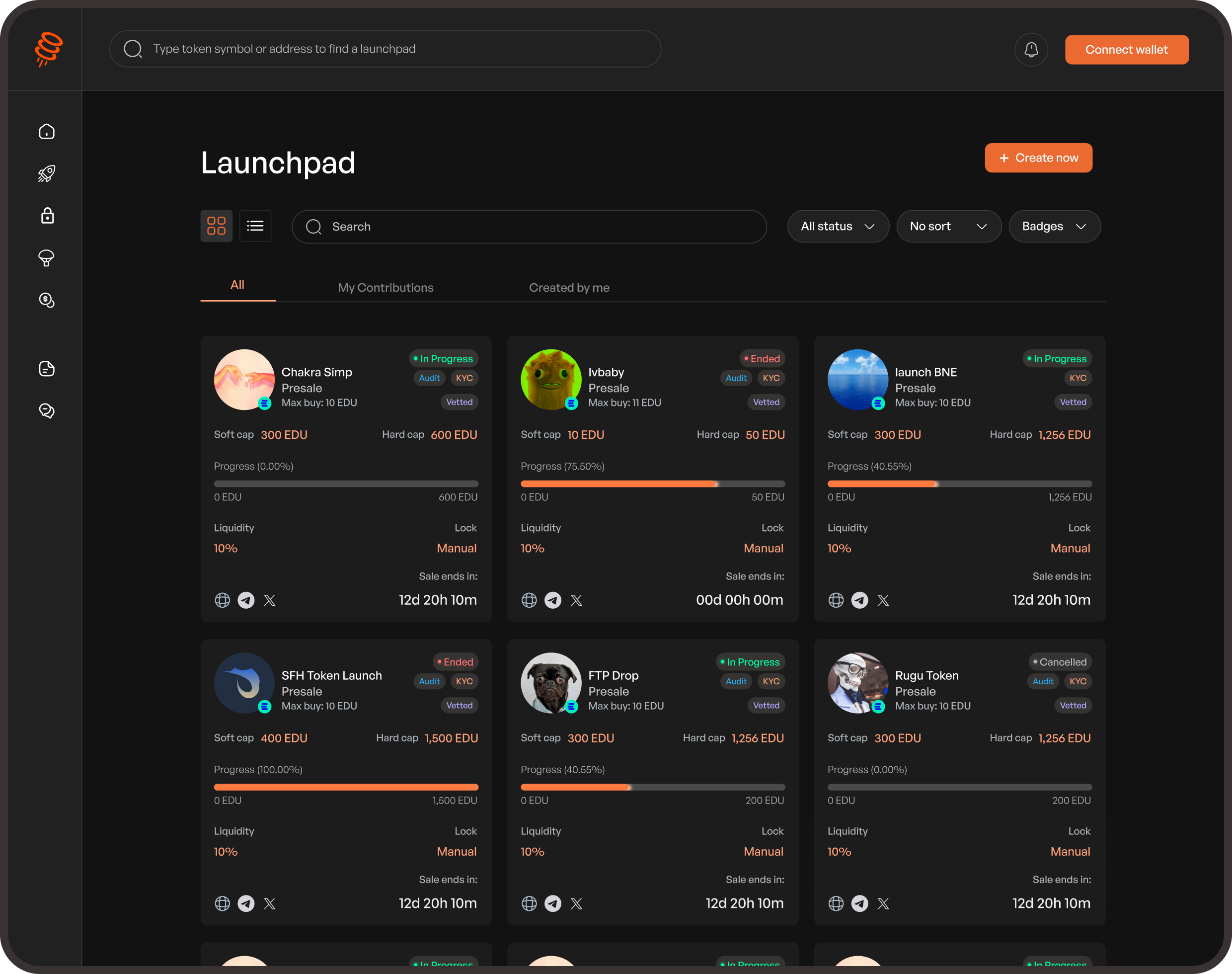
Task: Click the airdrop parachute icon in the sidebar
Action: [x=47, y=258]
